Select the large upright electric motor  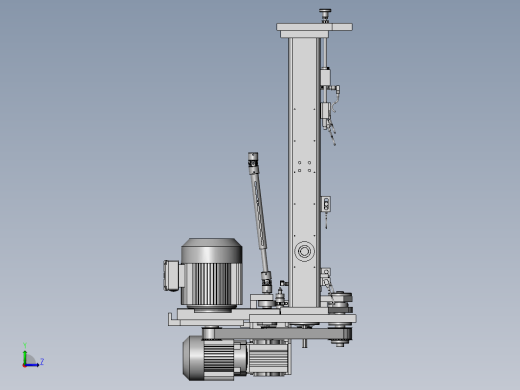(211, 275)
